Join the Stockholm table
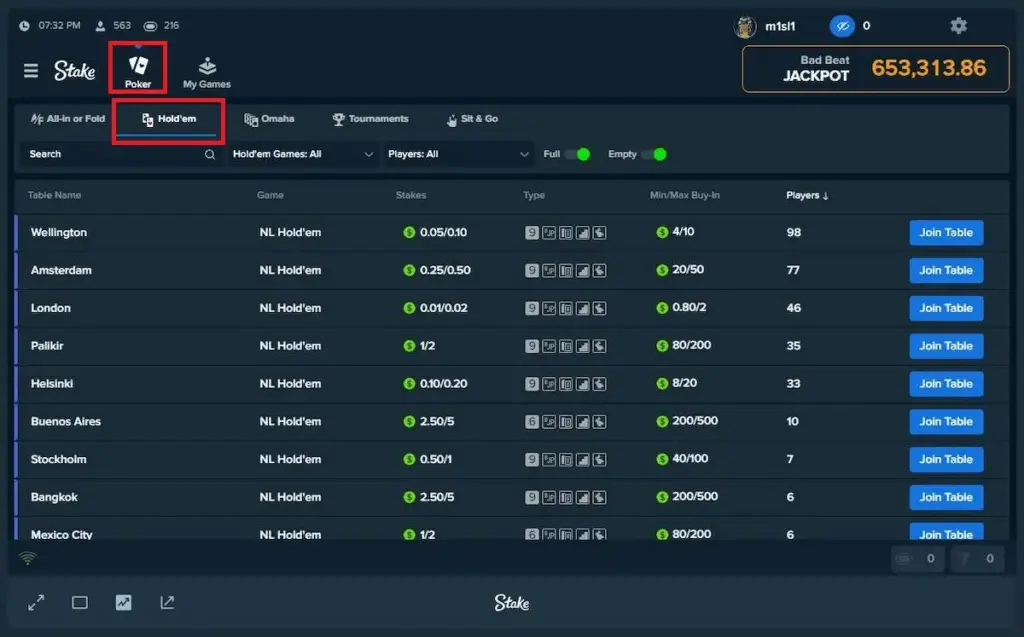This screenshot has height=637, width=1024. point(946,460)
